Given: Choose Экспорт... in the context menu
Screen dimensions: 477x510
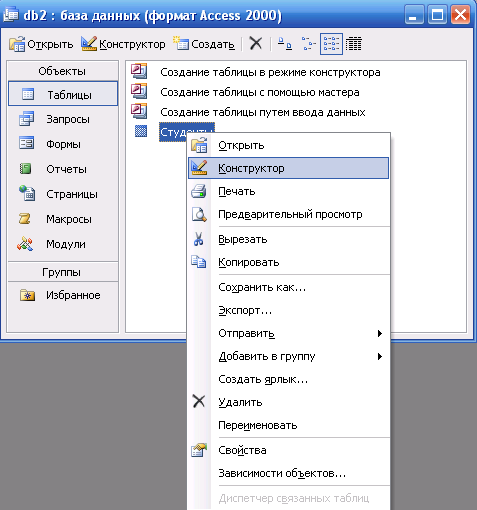Looking at the screenshot, I should pyautogui.click(x=289, y=310).
